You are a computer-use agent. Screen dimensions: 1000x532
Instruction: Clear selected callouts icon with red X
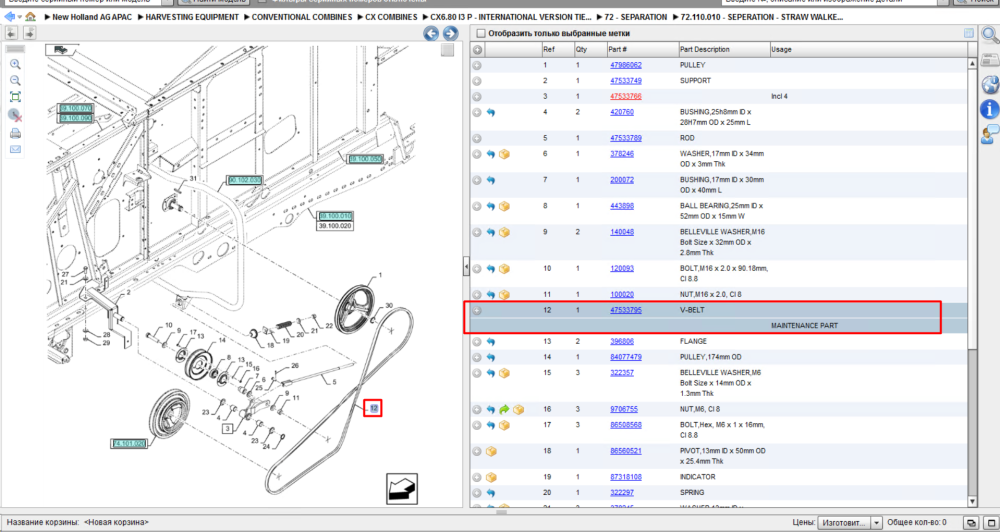(x=15, y=115)
